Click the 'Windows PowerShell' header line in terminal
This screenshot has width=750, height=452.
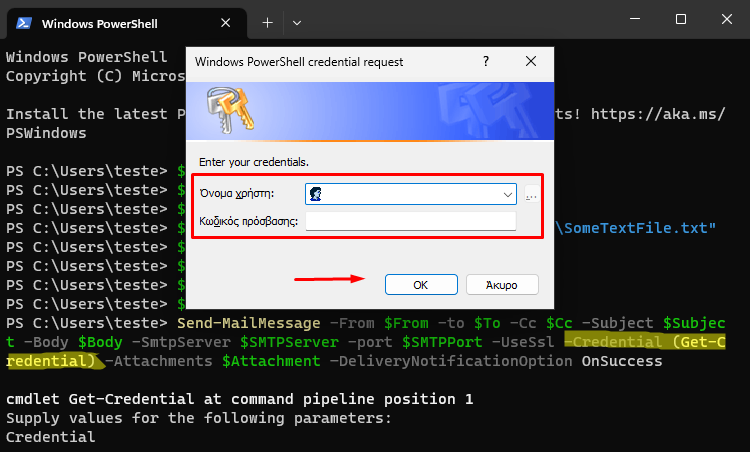pyautogui.click(x=87, y=57)
